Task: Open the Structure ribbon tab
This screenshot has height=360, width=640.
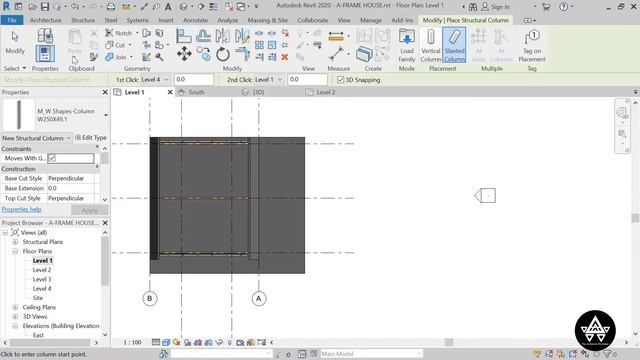Action: click(83, 20)
